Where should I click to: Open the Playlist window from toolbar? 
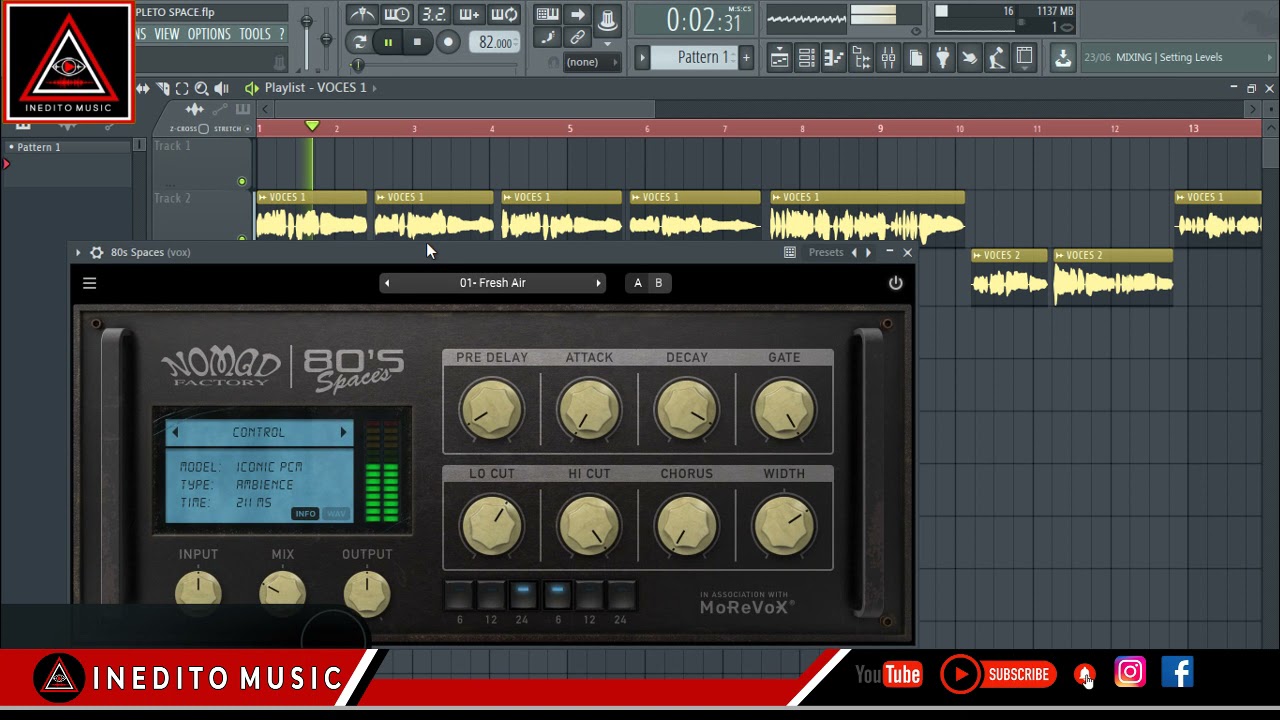pos(779,58)
